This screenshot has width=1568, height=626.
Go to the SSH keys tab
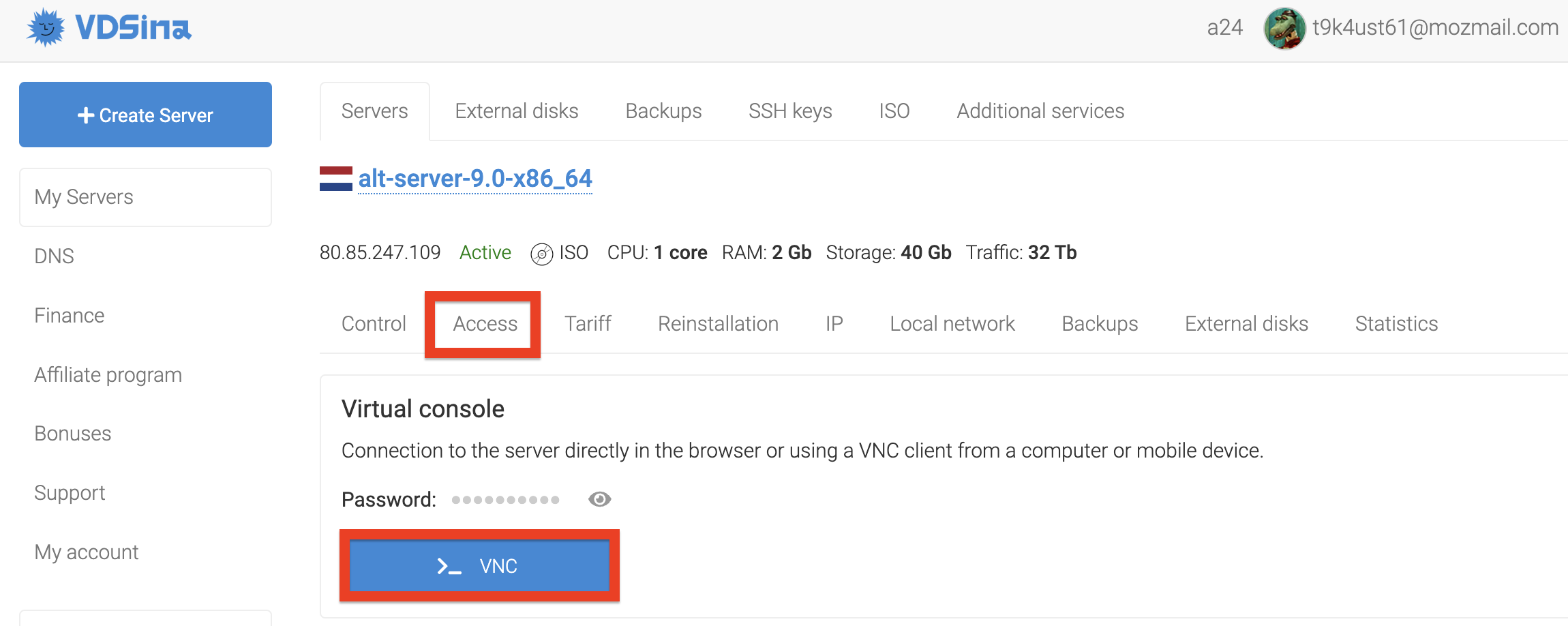click(790, 111)
